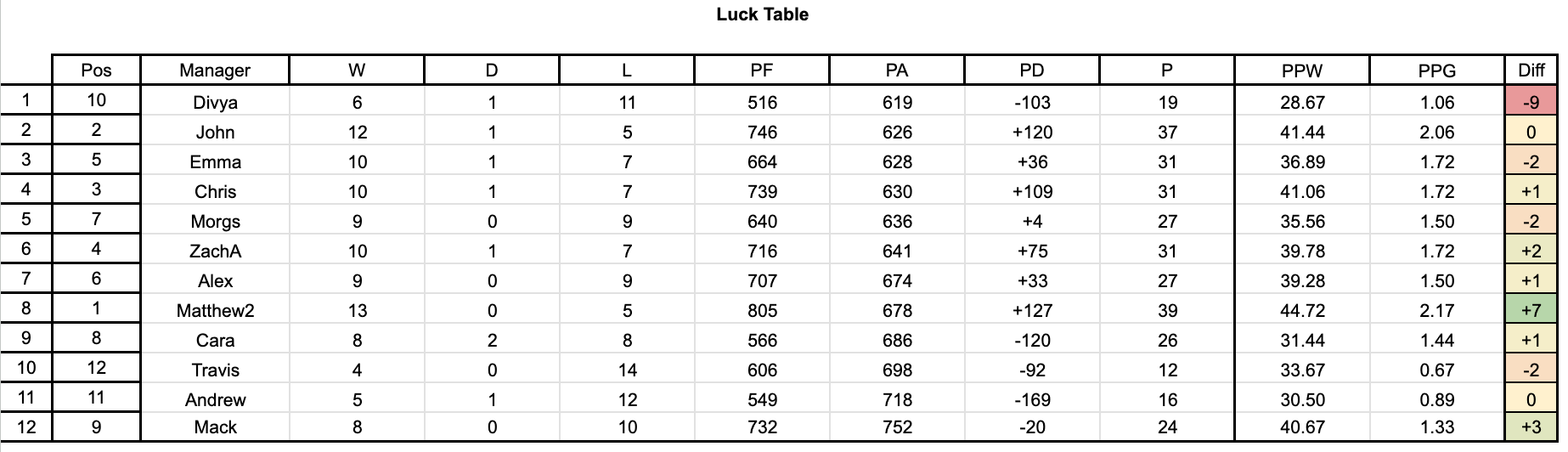Select the Manager column header
The image size is (1568, 452).
coord(215,71)
